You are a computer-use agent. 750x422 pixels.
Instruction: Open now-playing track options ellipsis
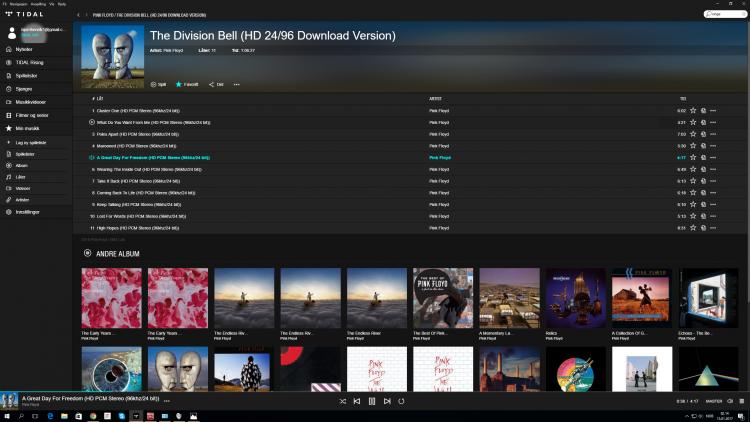pos(167,400)
